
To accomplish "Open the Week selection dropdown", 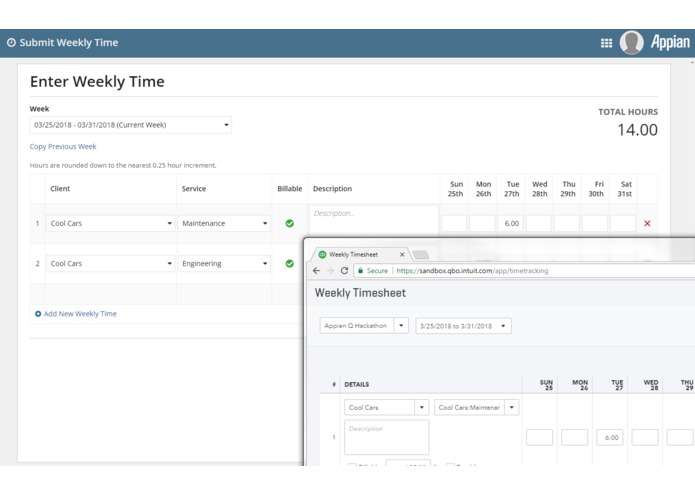I will tap(130, 125).
